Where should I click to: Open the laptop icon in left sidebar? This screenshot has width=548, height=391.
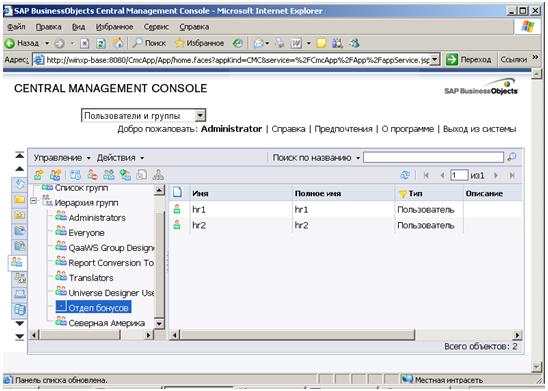click(x=20, y=294)
